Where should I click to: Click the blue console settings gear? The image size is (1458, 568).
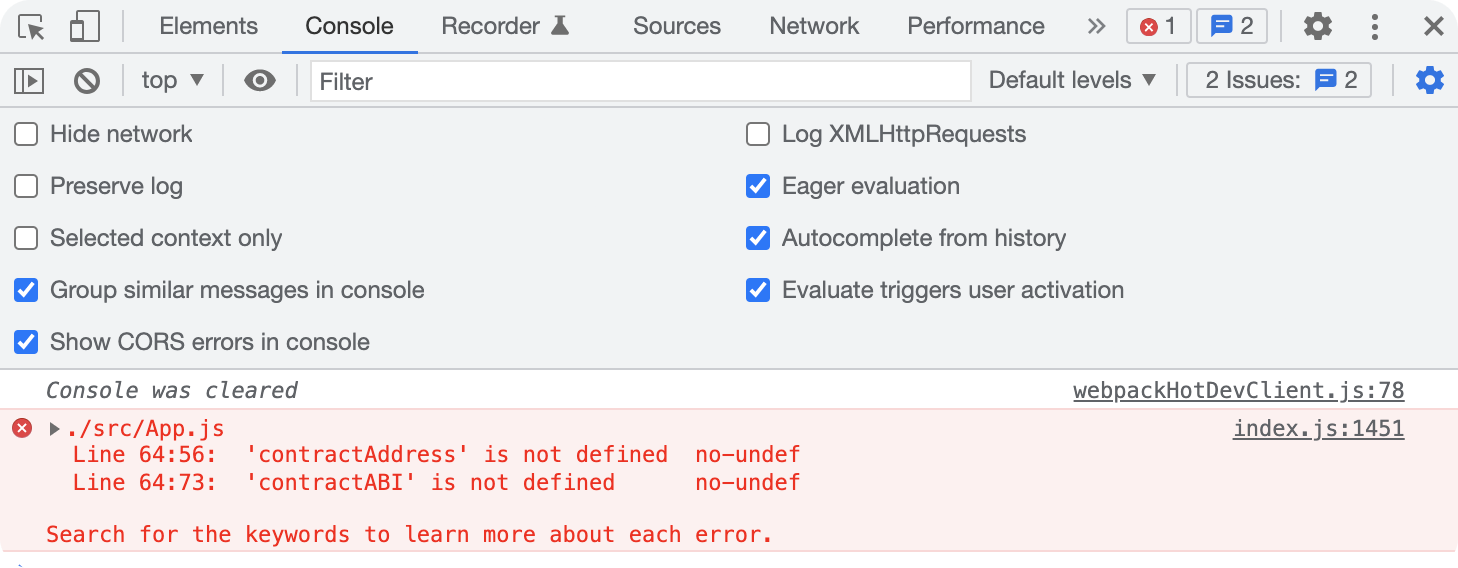coord(1430,80)
